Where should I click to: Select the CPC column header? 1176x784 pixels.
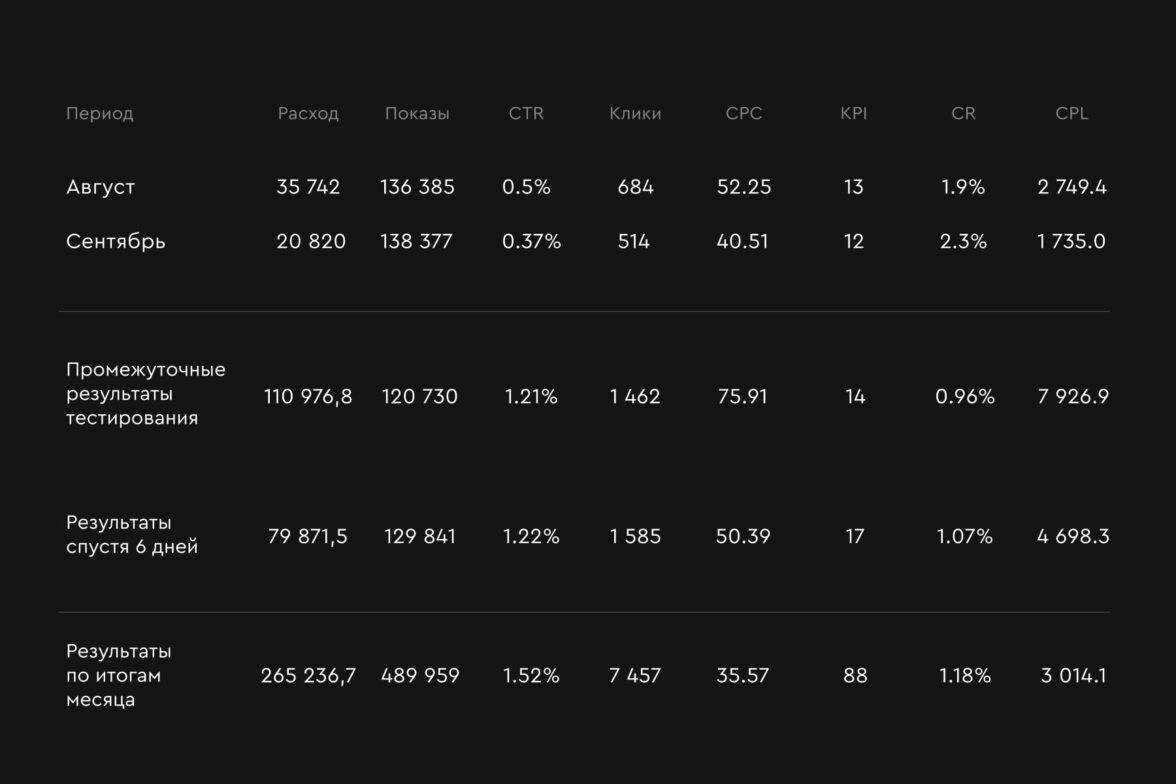coord(744,114)
